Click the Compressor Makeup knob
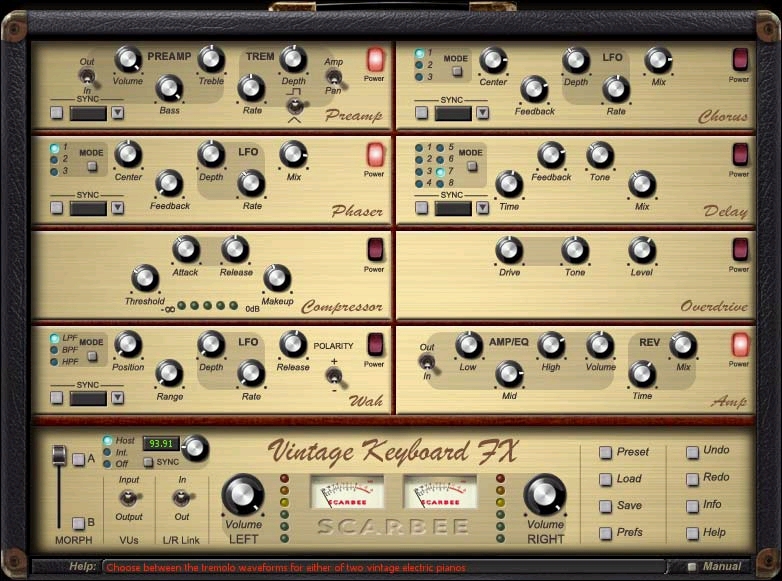This screenshot has height=581, width=782. tap(277, 278)
